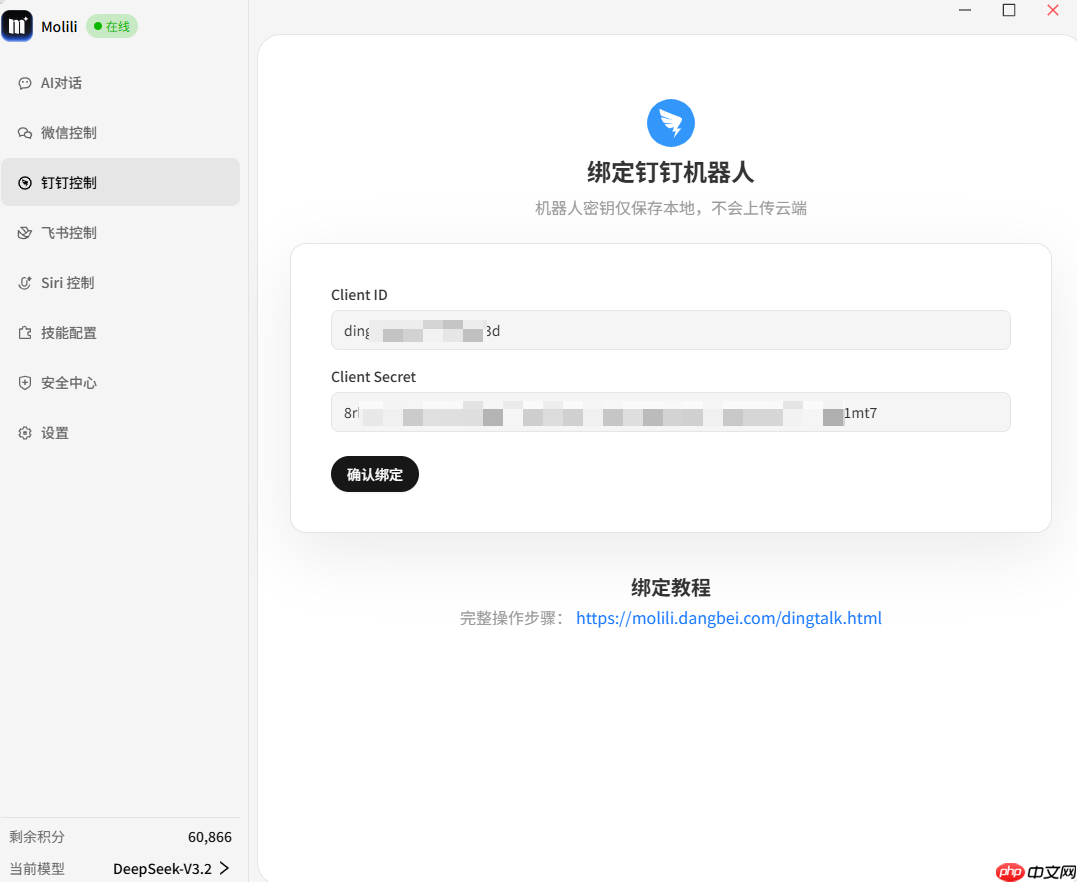Open the dingtalk.html tutorial link

(729, 618)
